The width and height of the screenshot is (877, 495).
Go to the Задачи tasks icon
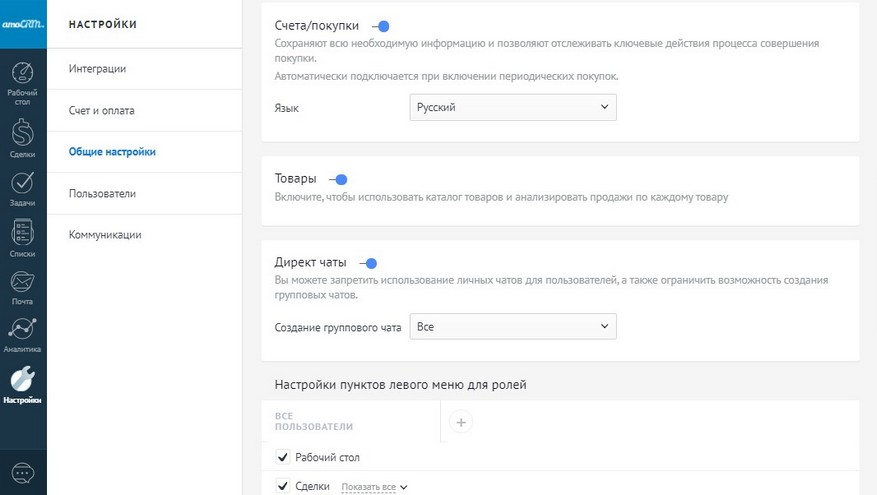(23, 183)
